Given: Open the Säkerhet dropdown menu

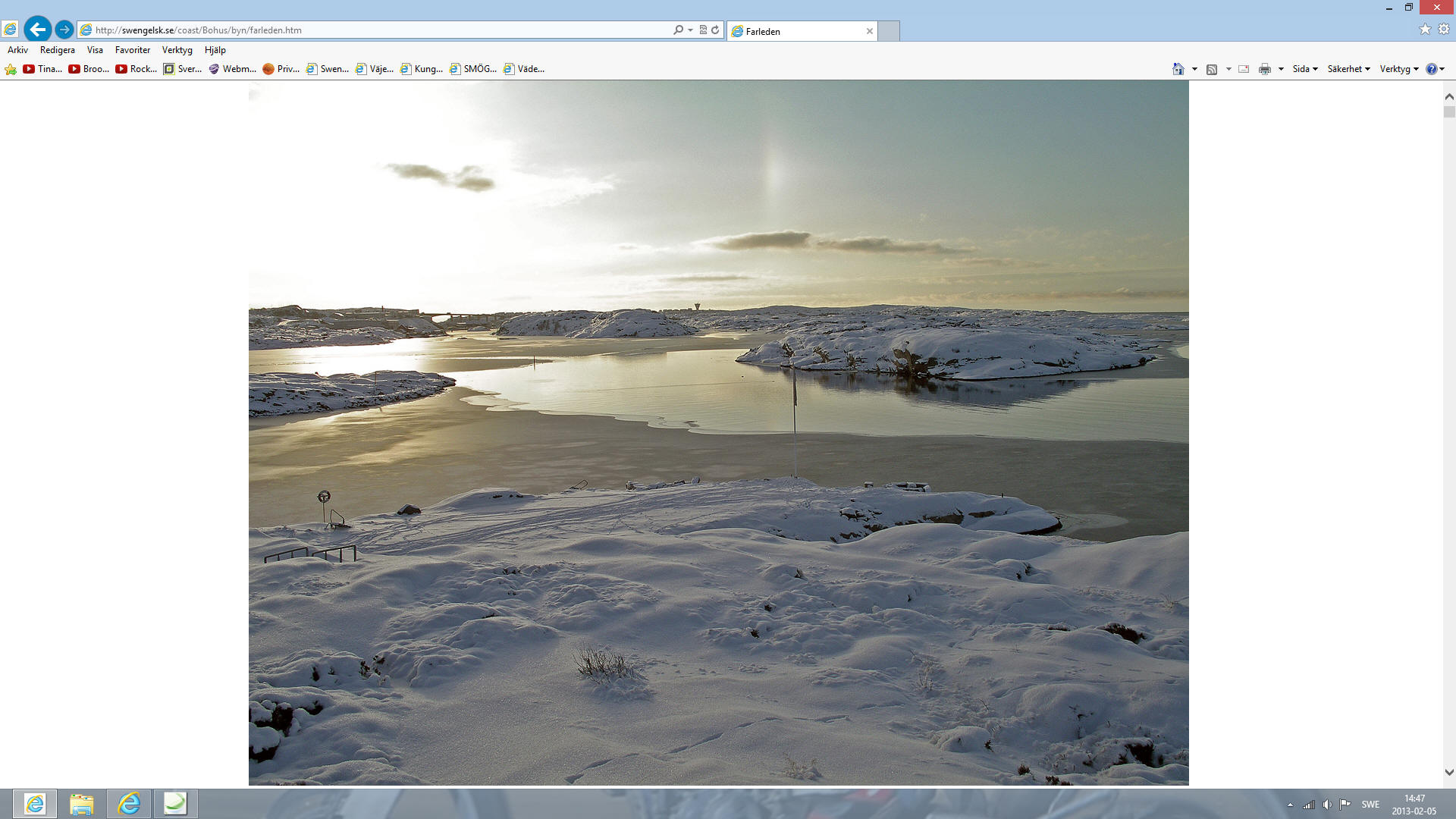Looking at the screenshot, I should pyautogui.click(x=1348, y=69).
